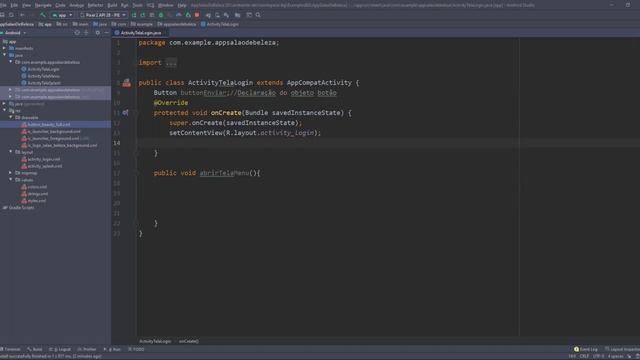Open the Pixel 2 API 28 device dropdown
This screenshot has height=360, width=640.
103,15
